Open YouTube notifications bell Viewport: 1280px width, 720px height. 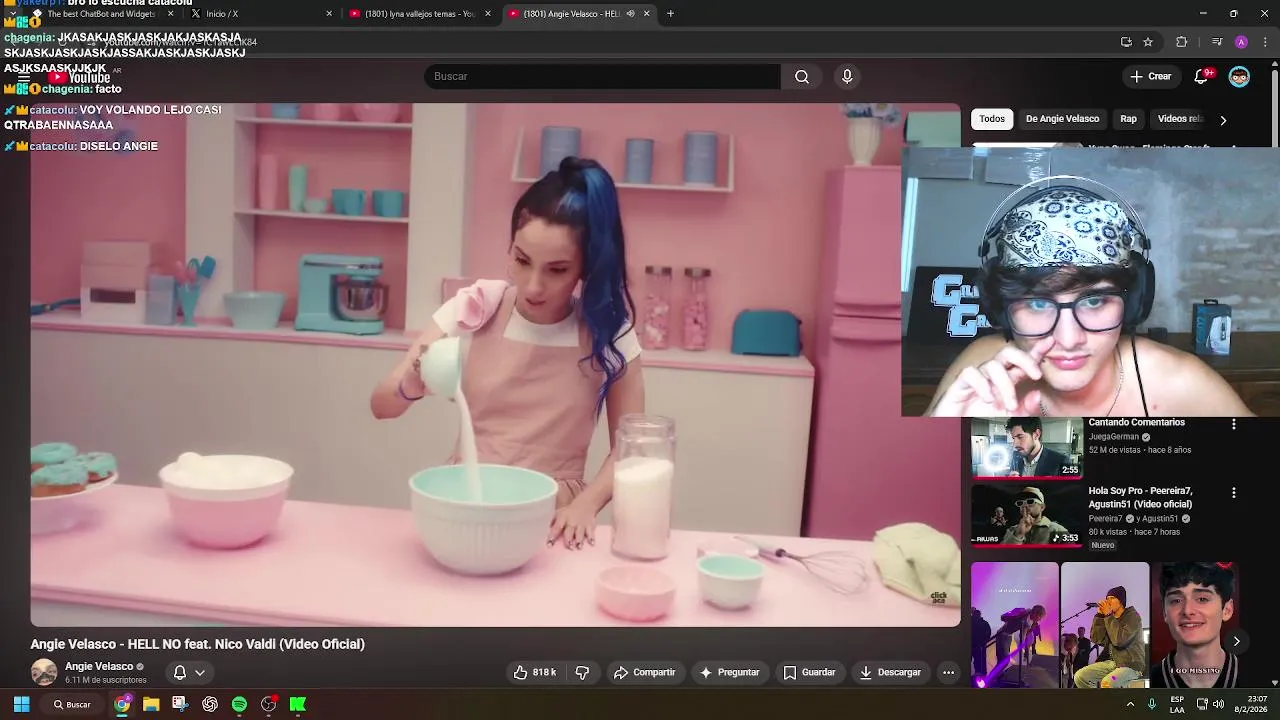[1202, 77]
